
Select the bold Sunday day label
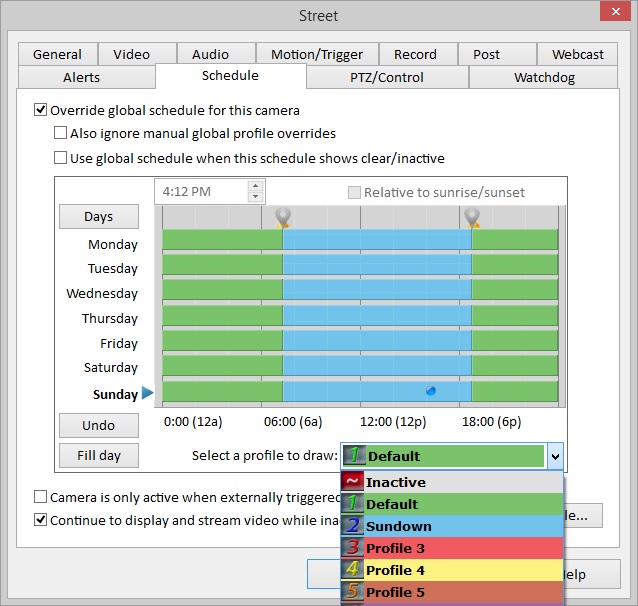tap(116, 394)
